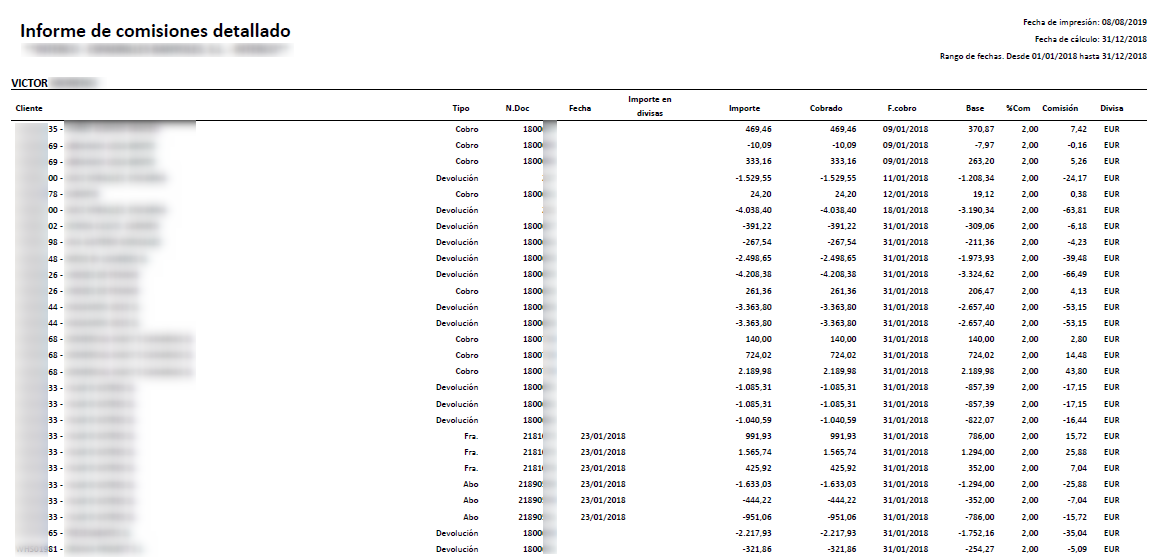Click the 'Informe de comisiones detallado' report title
This screenshot has height=557, width=1160.
click(155, 31)
